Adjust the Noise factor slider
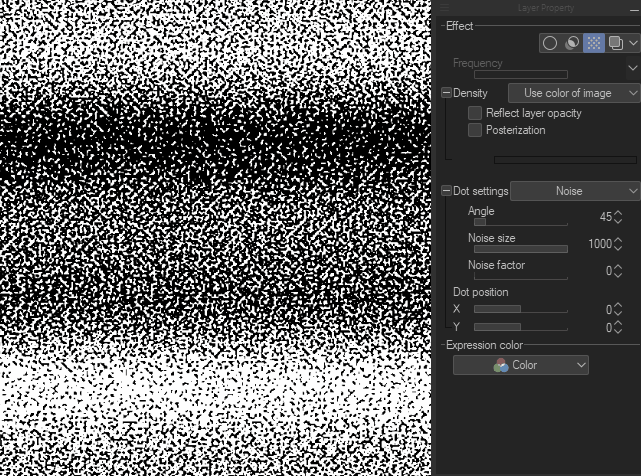 [521, 276]
